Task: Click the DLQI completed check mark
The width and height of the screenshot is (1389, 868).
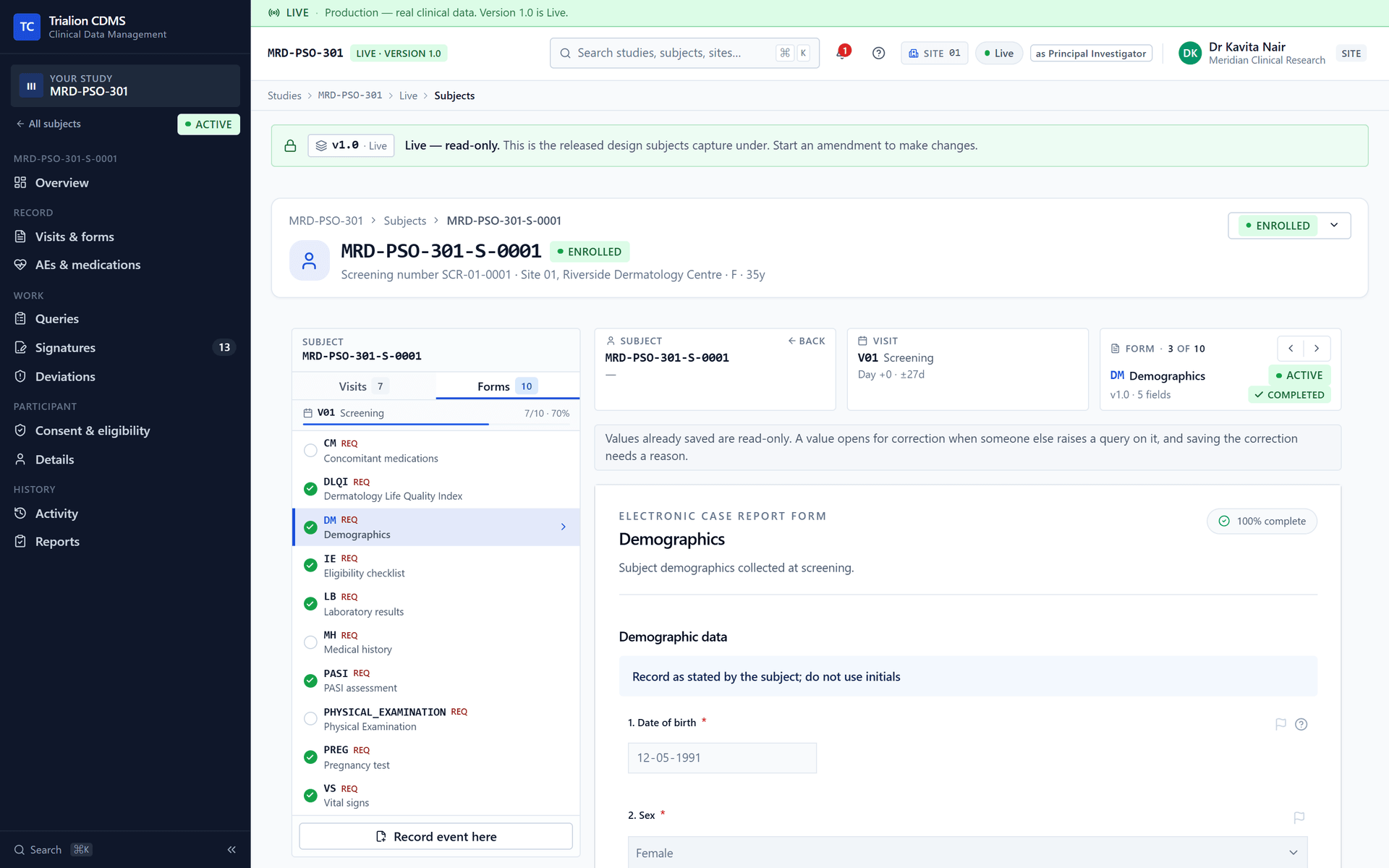Action: click(310, 489)
